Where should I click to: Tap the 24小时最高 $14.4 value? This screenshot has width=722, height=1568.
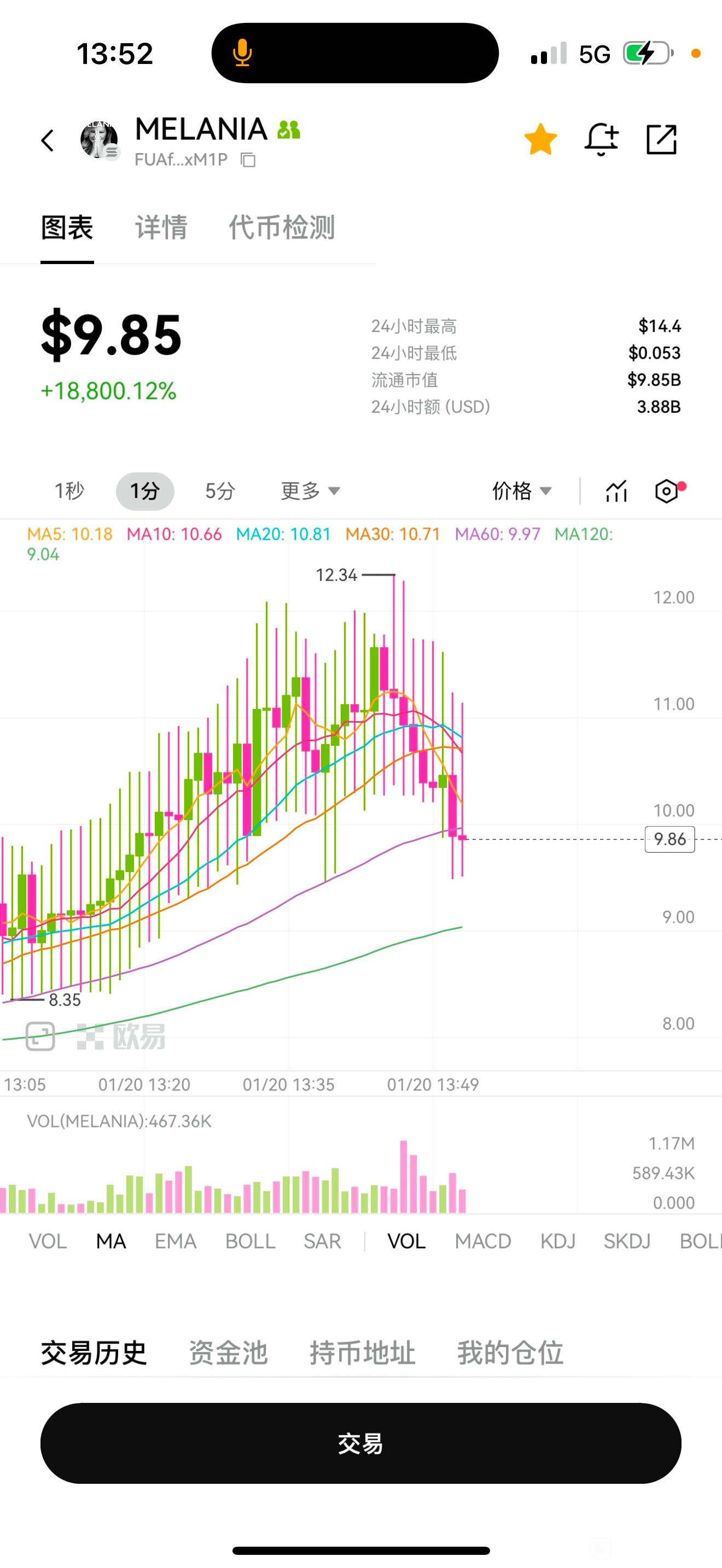[660, 326]
